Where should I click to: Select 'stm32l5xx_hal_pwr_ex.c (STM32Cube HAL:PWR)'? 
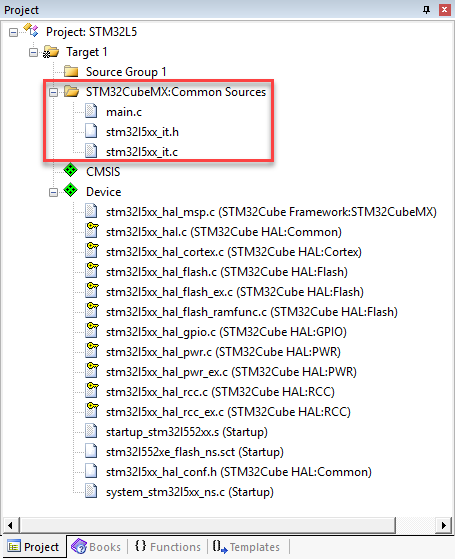(231, 372)
